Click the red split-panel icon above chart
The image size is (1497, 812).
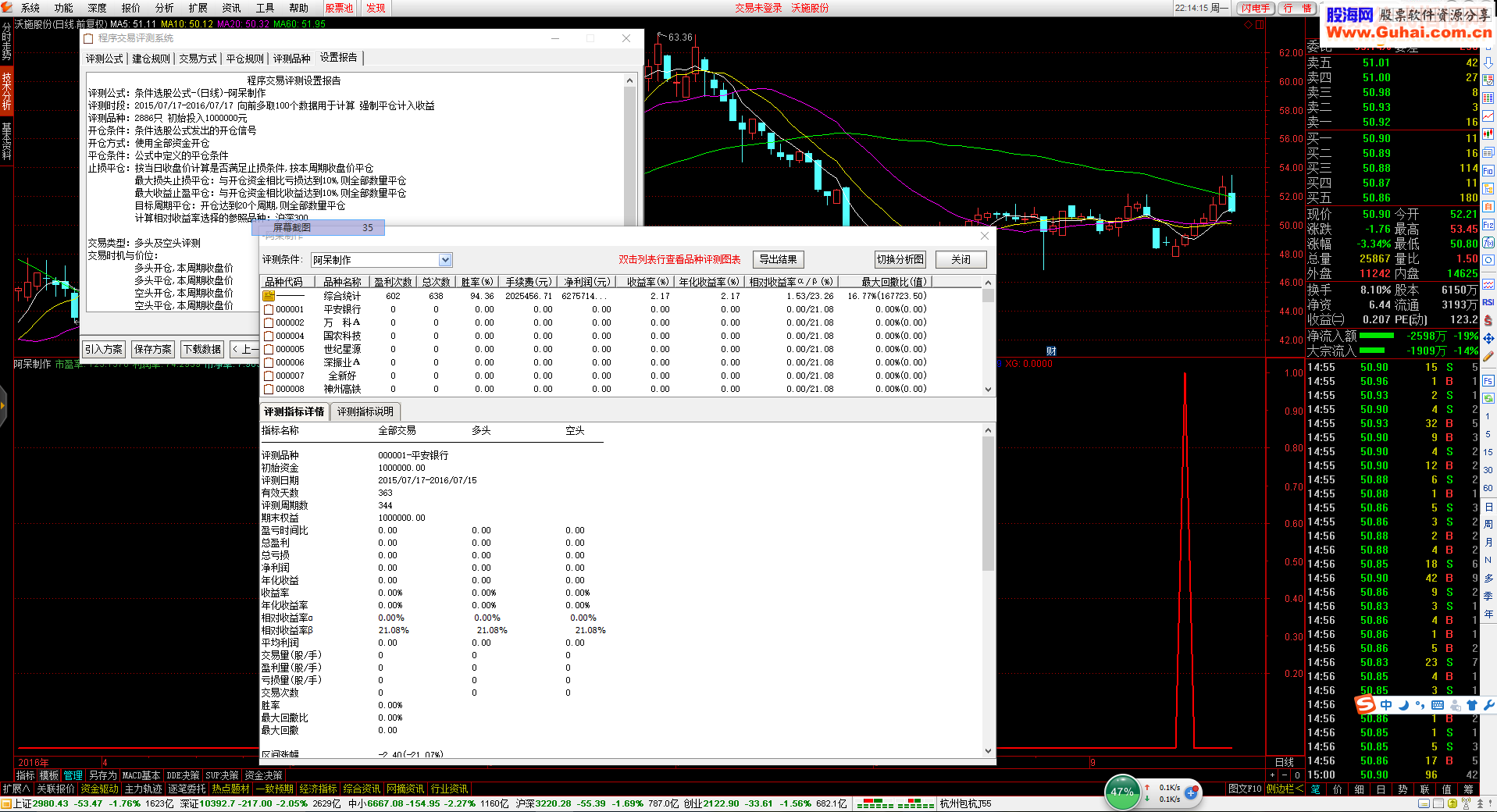1259,25
